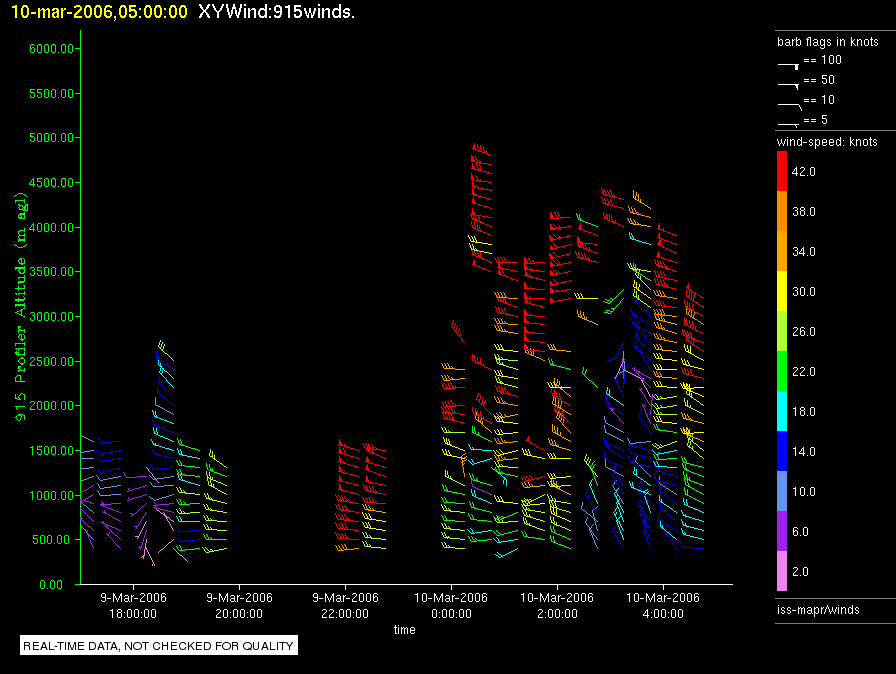
Task: Click the pink 2.0 knots color band
Action: (x=783, y=572)
